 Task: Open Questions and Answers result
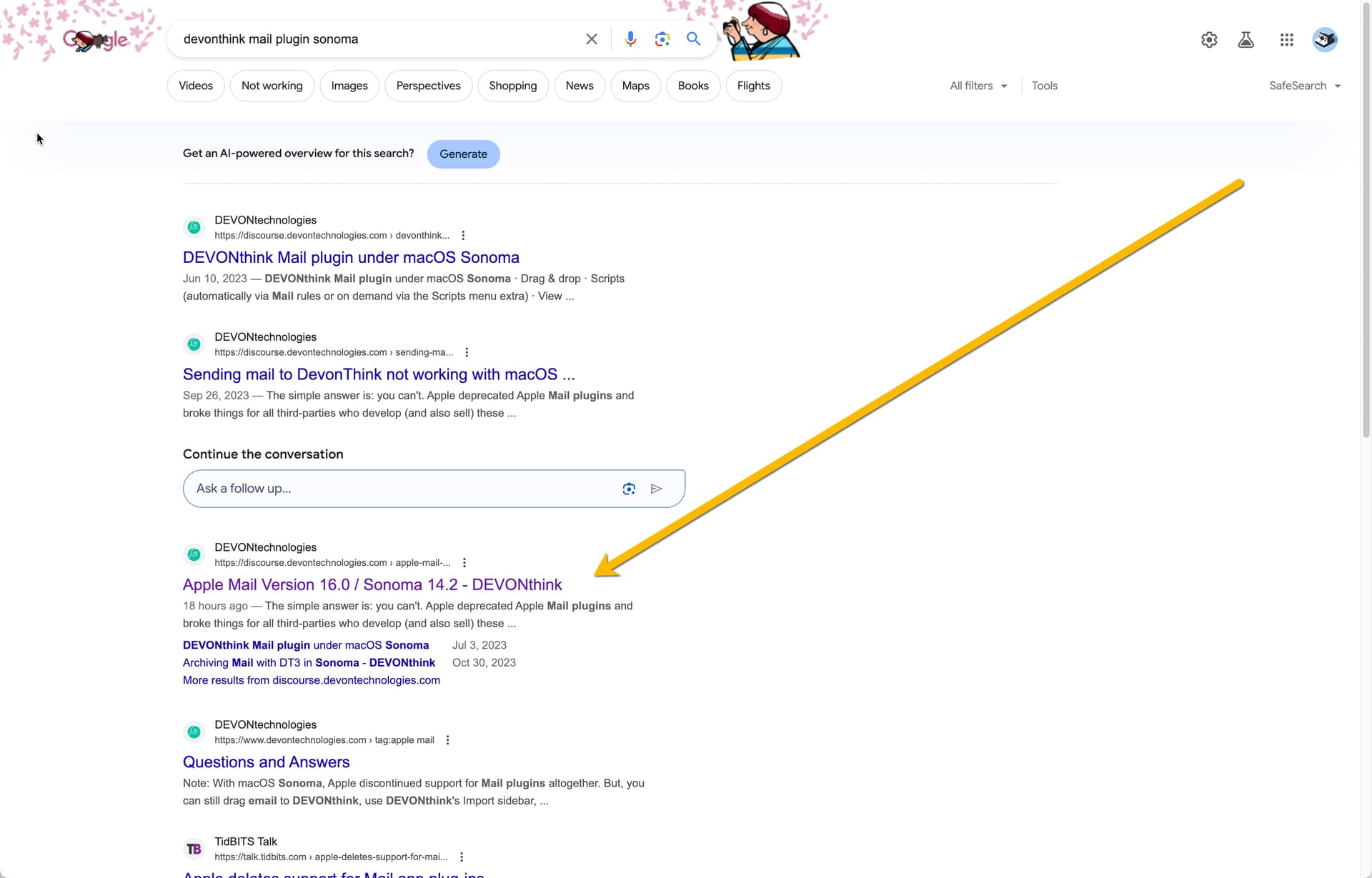coord(266,762)
